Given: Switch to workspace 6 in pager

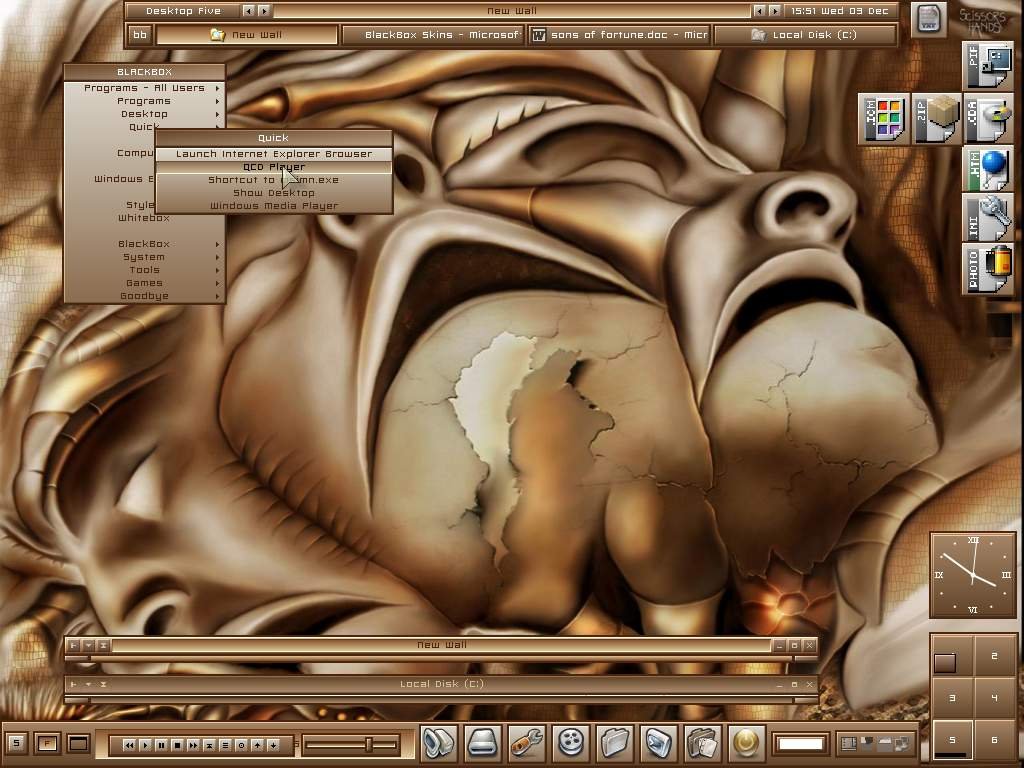Looking at the screenshot, I should point(994,740).
